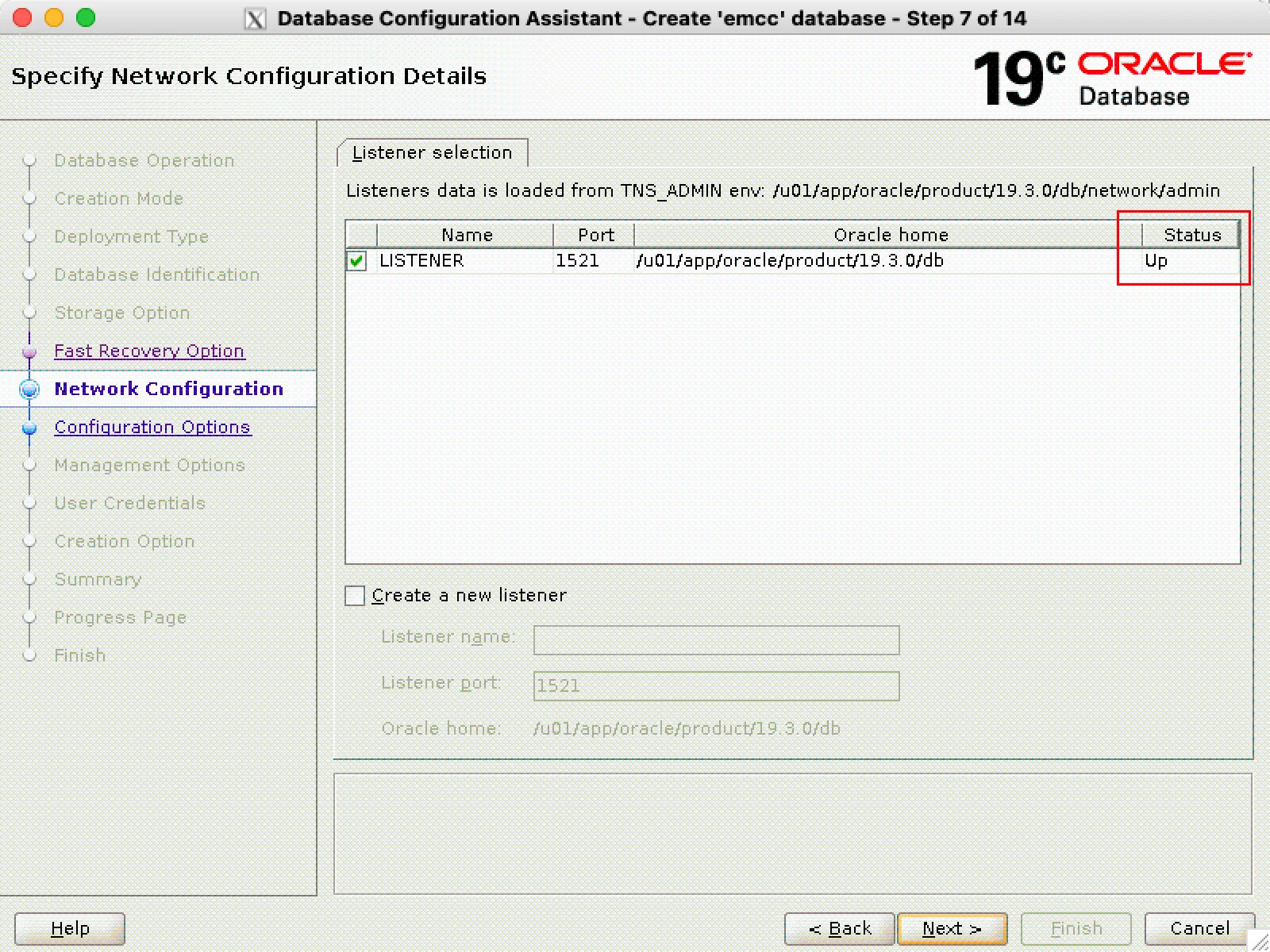Click the X11 icon in title bar

(255, 18)
